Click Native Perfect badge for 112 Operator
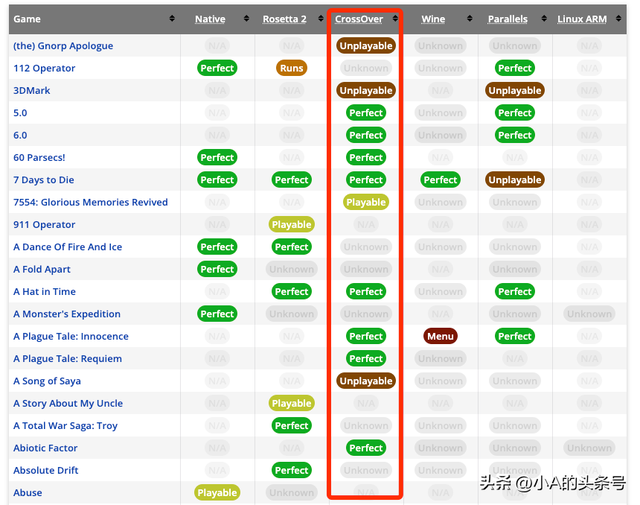This screenshot has width=640, height=505. coord(217,68)
